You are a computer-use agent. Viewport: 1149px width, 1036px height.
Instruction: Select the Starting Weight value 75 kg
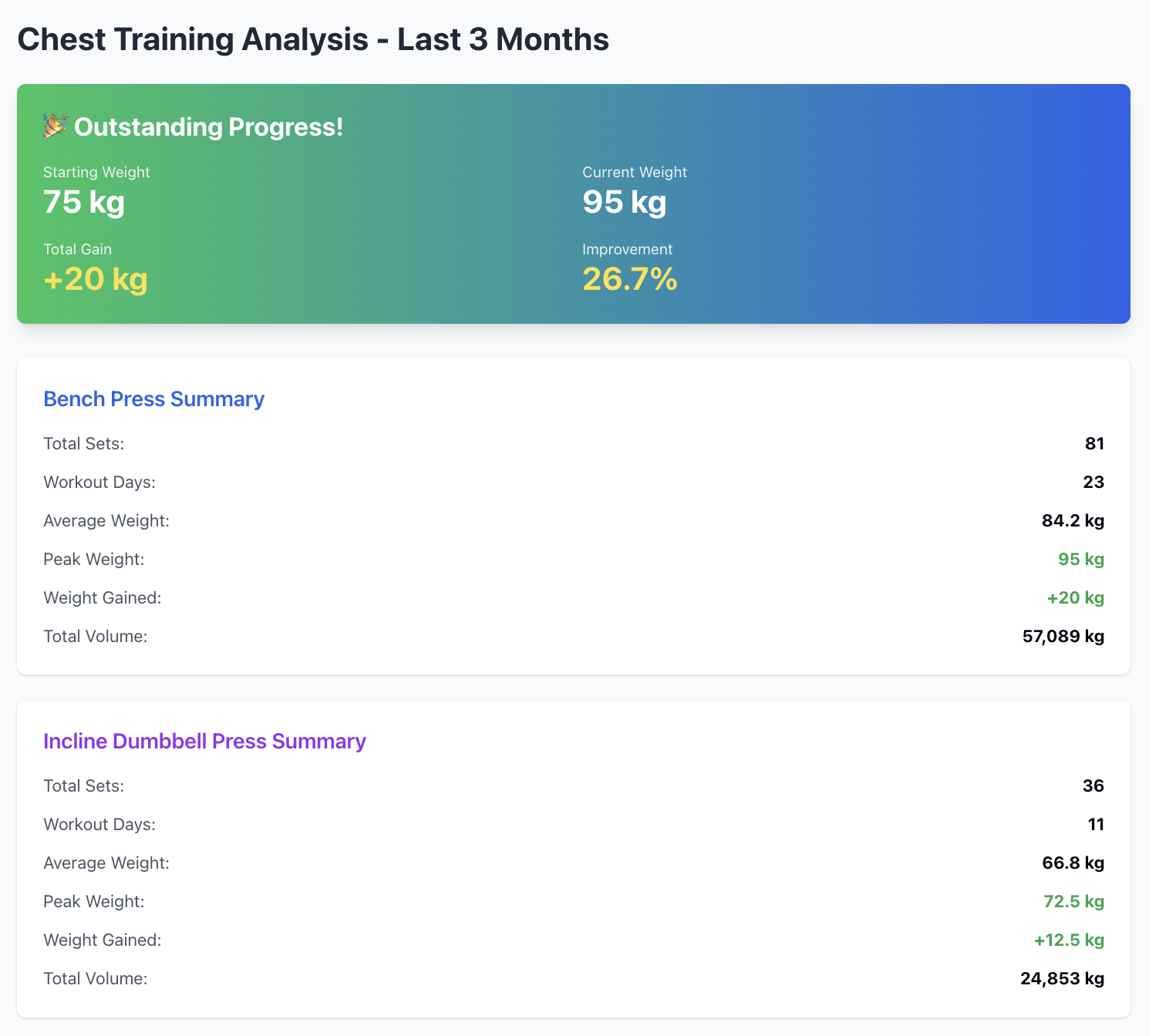83,203
